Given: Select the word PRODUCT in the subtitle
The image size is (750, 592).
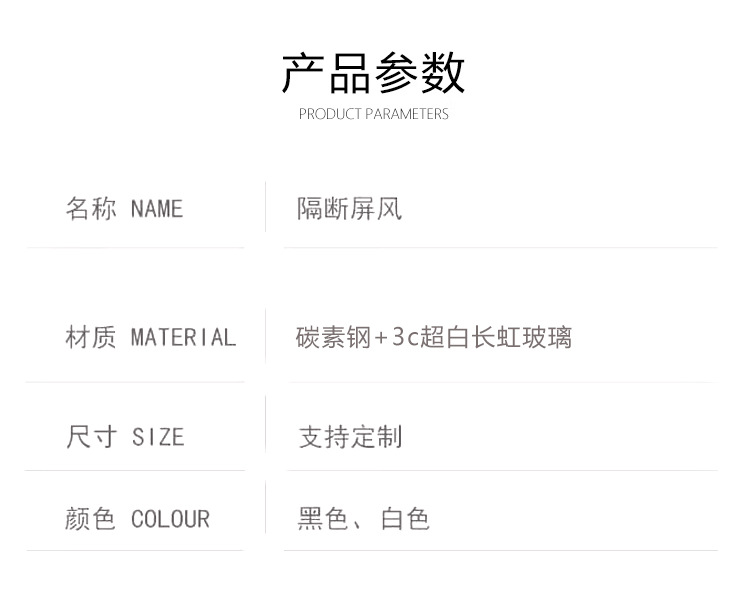Looking at the screenshot, I should point(330,114).
